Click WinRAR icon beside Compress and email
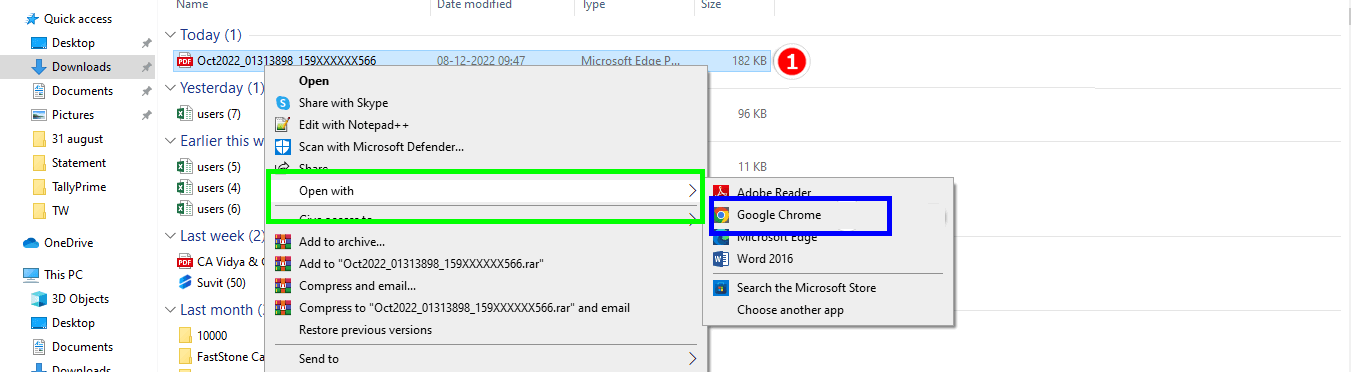Image resolution: width=1351 pixels, height=372 pixels. [282, 286]
